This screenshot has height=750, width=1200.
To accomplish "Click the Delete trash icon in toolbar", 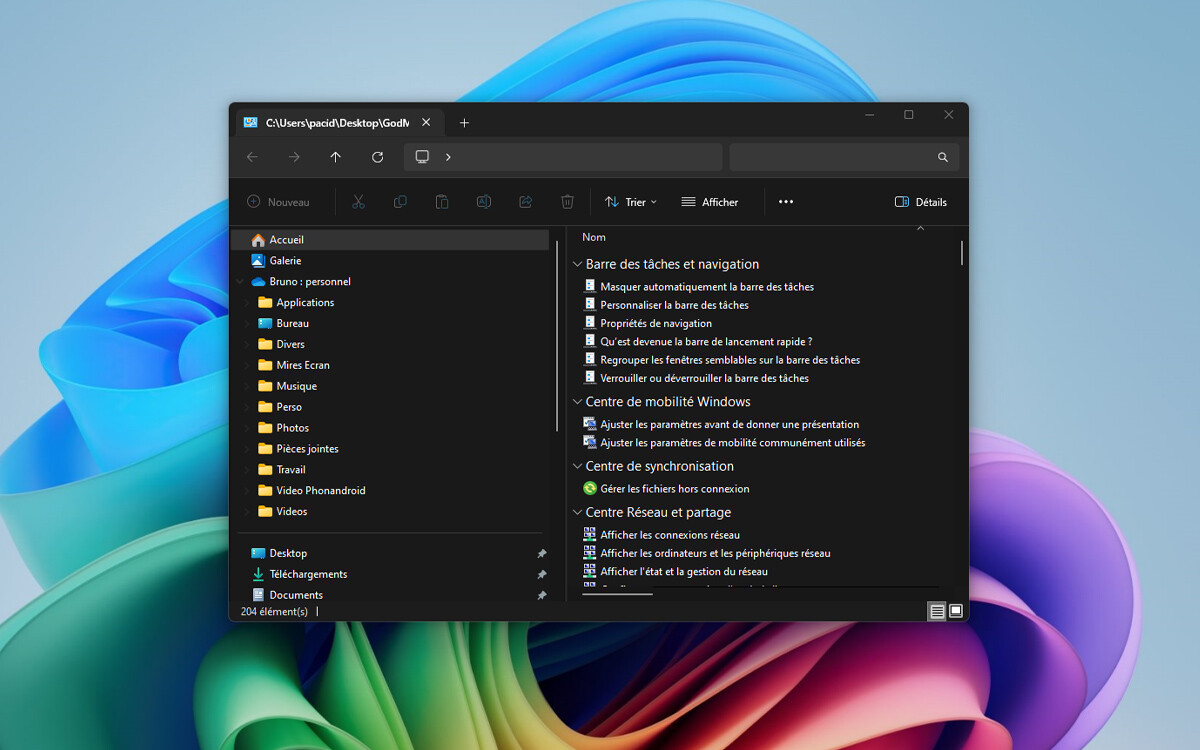I will (567, 202).
